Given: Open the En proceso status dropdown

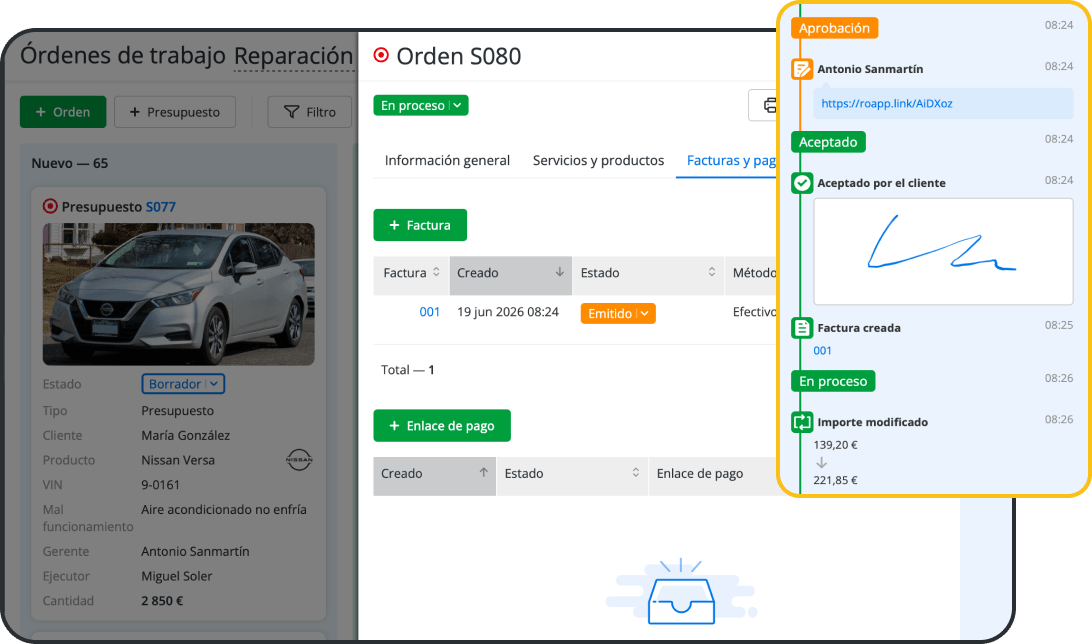Looking at the screenshot, I should 421,105.
